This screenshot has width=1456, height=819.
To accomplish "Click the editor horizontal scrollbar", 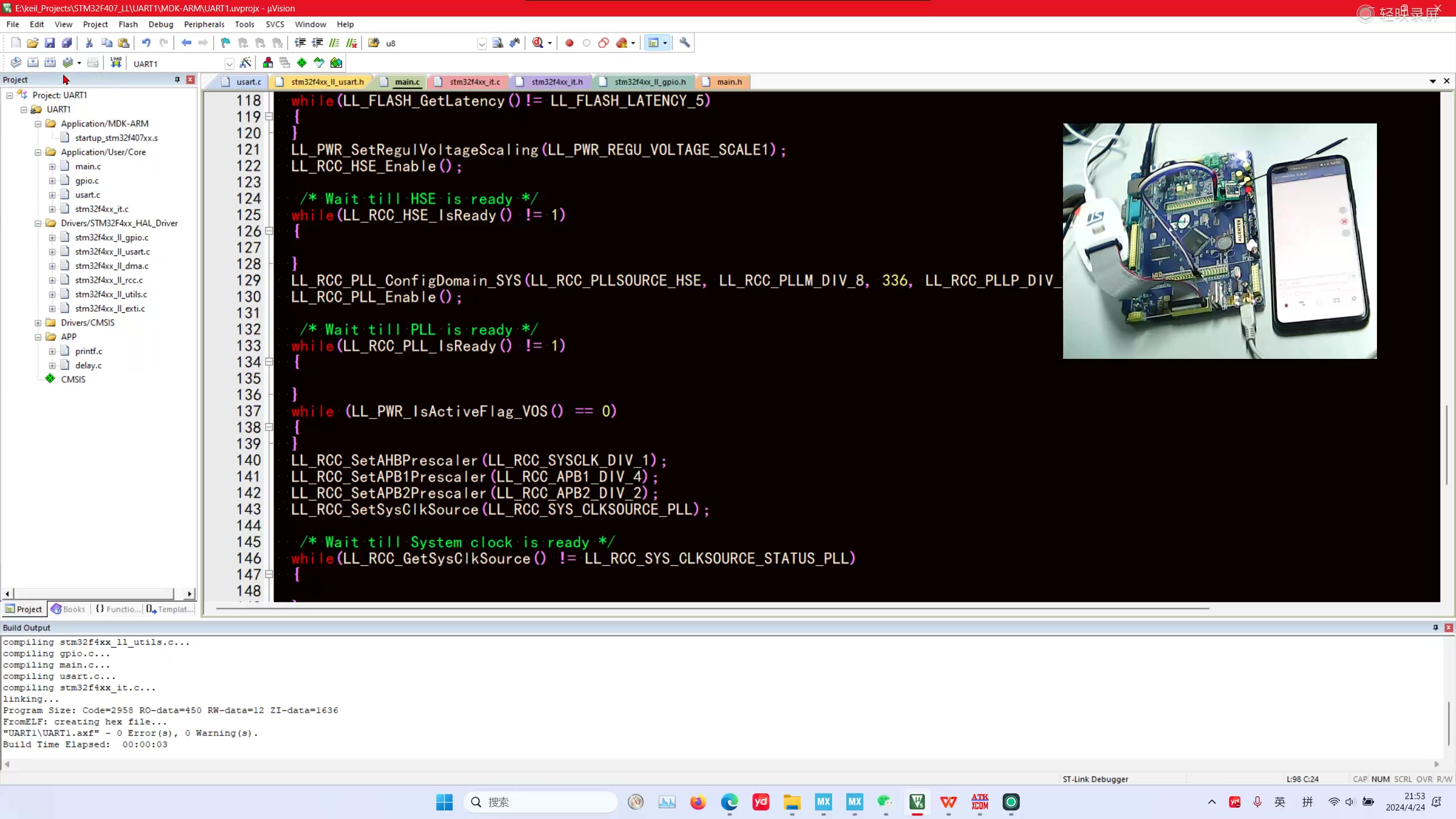I will (711, 609).
